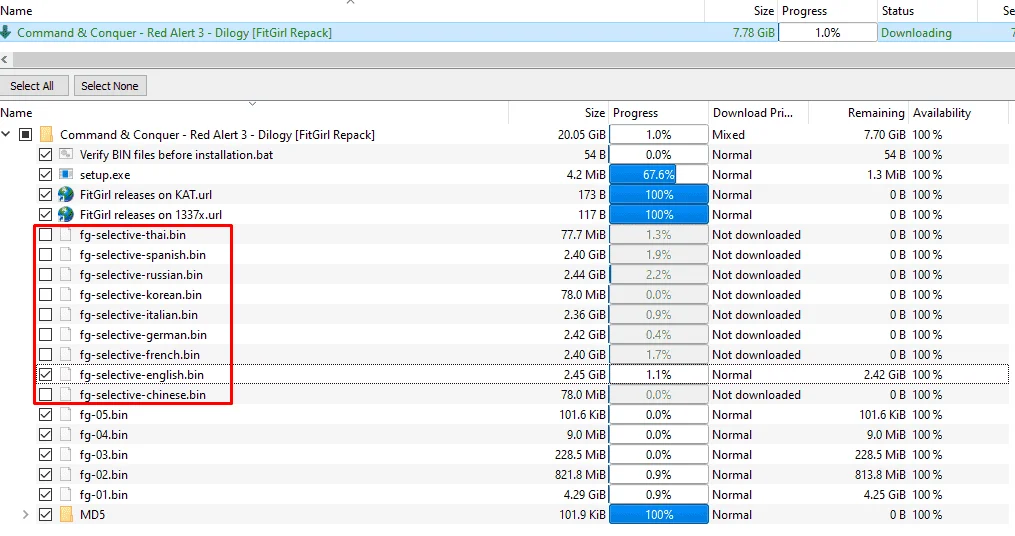The width and height of the screenshot is (1015, 536).
Task: Click Not downloaded priority of fg-selective-thai.bin
Action: [x=756, y=235]
